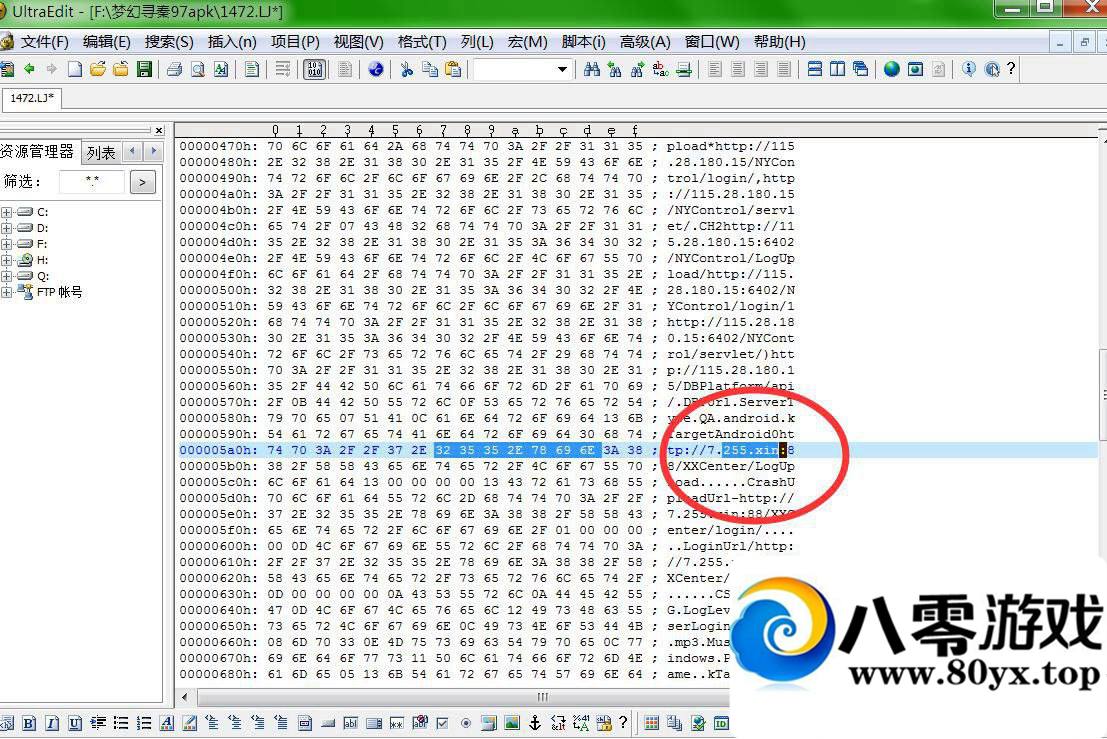Viewport: 1107px width, 739px height.
Task: Click the Open file folder icon
Action: pyautogui.click(x=98, y=69)
